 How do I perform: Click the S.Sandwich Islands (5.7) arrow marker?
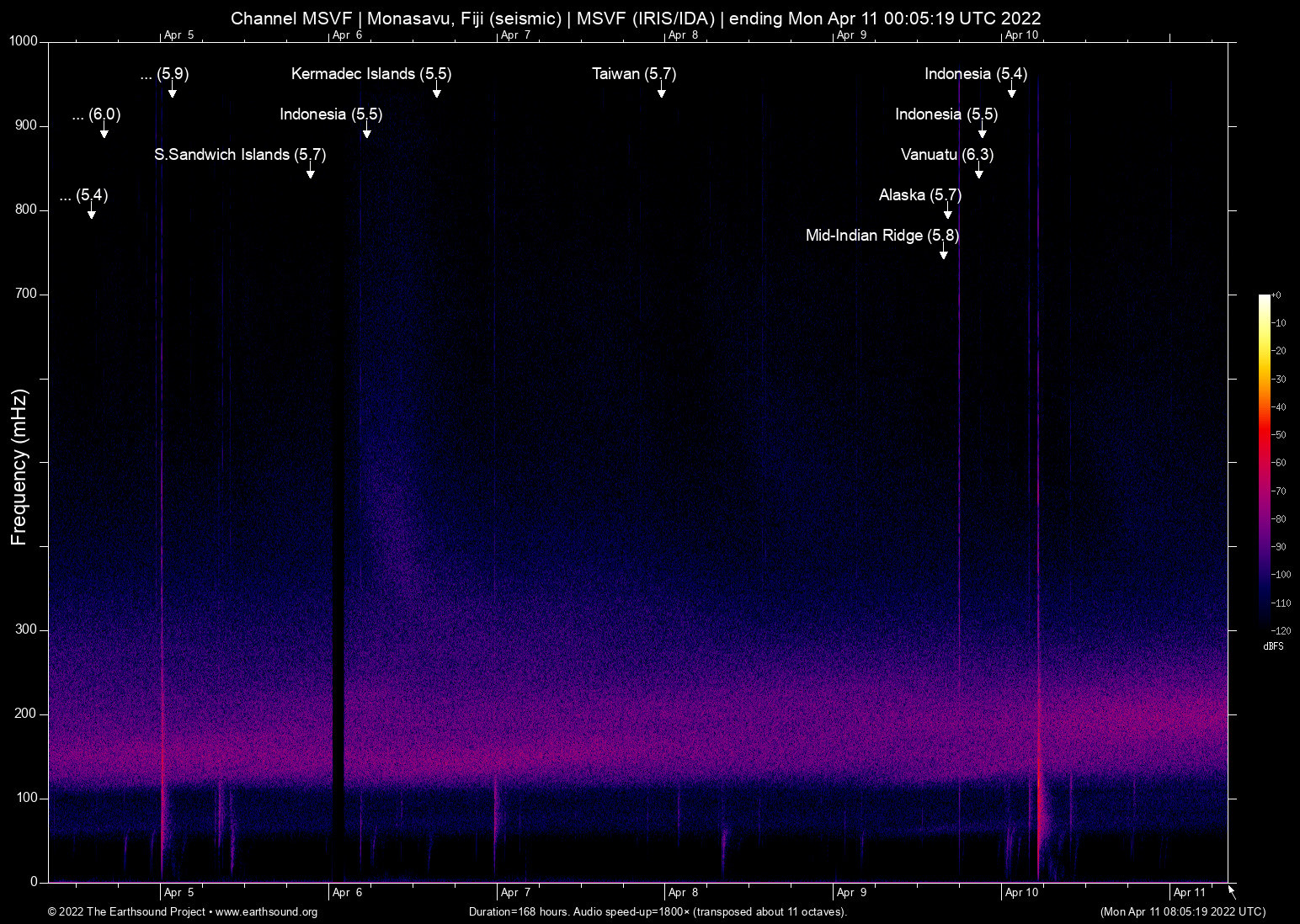[310, 172]
